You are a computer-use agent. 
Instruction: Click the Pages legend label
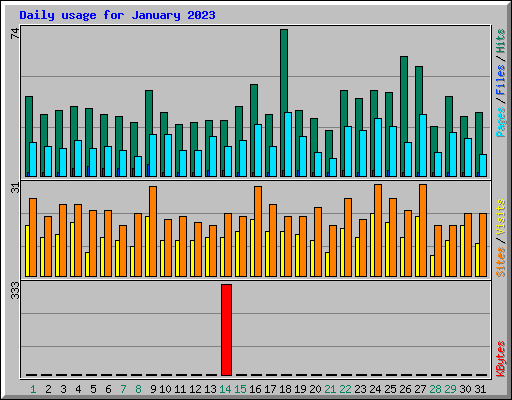(x=500, y=122)
